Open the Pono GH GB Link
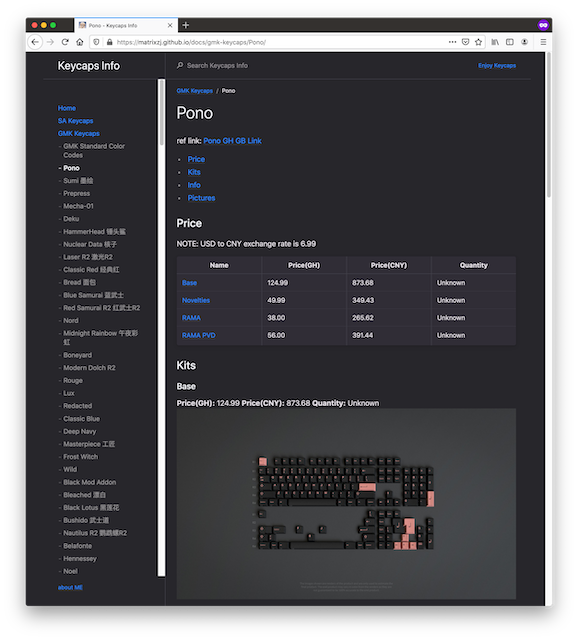The image size is (578, 640). [x=232, y=141]
